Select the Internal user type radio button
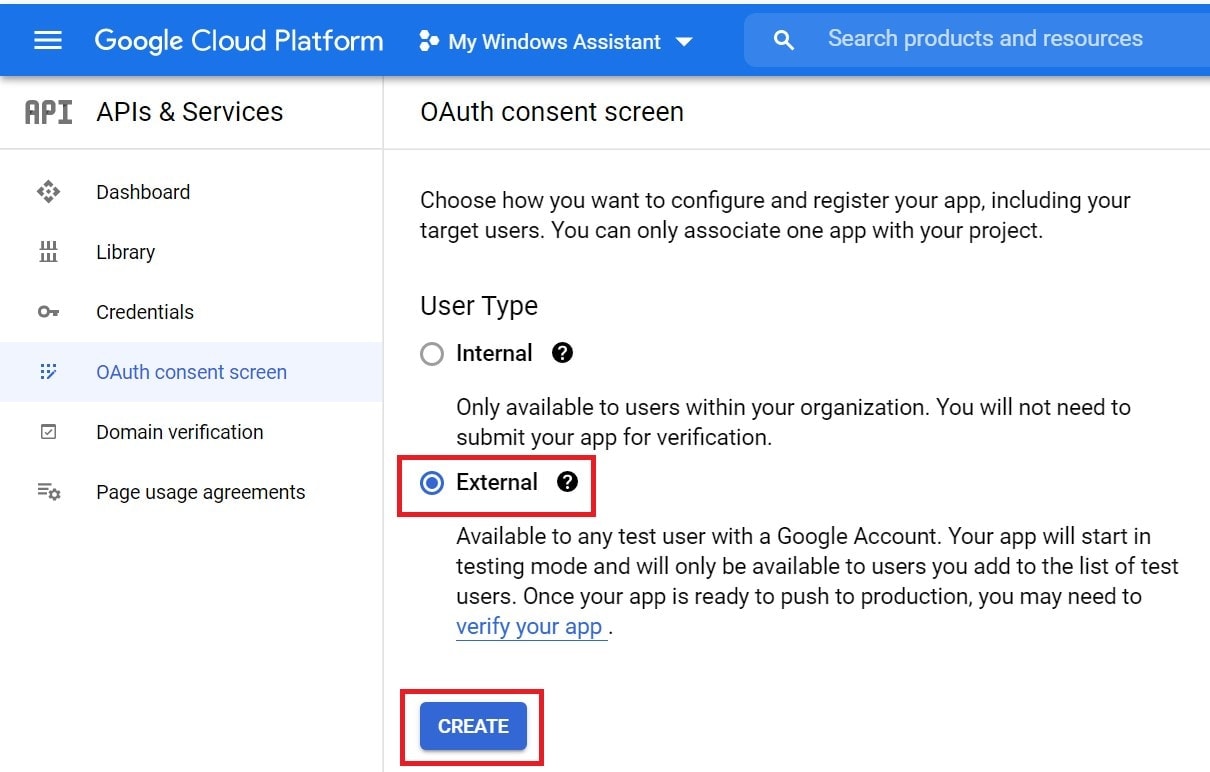 coord(432,354)
